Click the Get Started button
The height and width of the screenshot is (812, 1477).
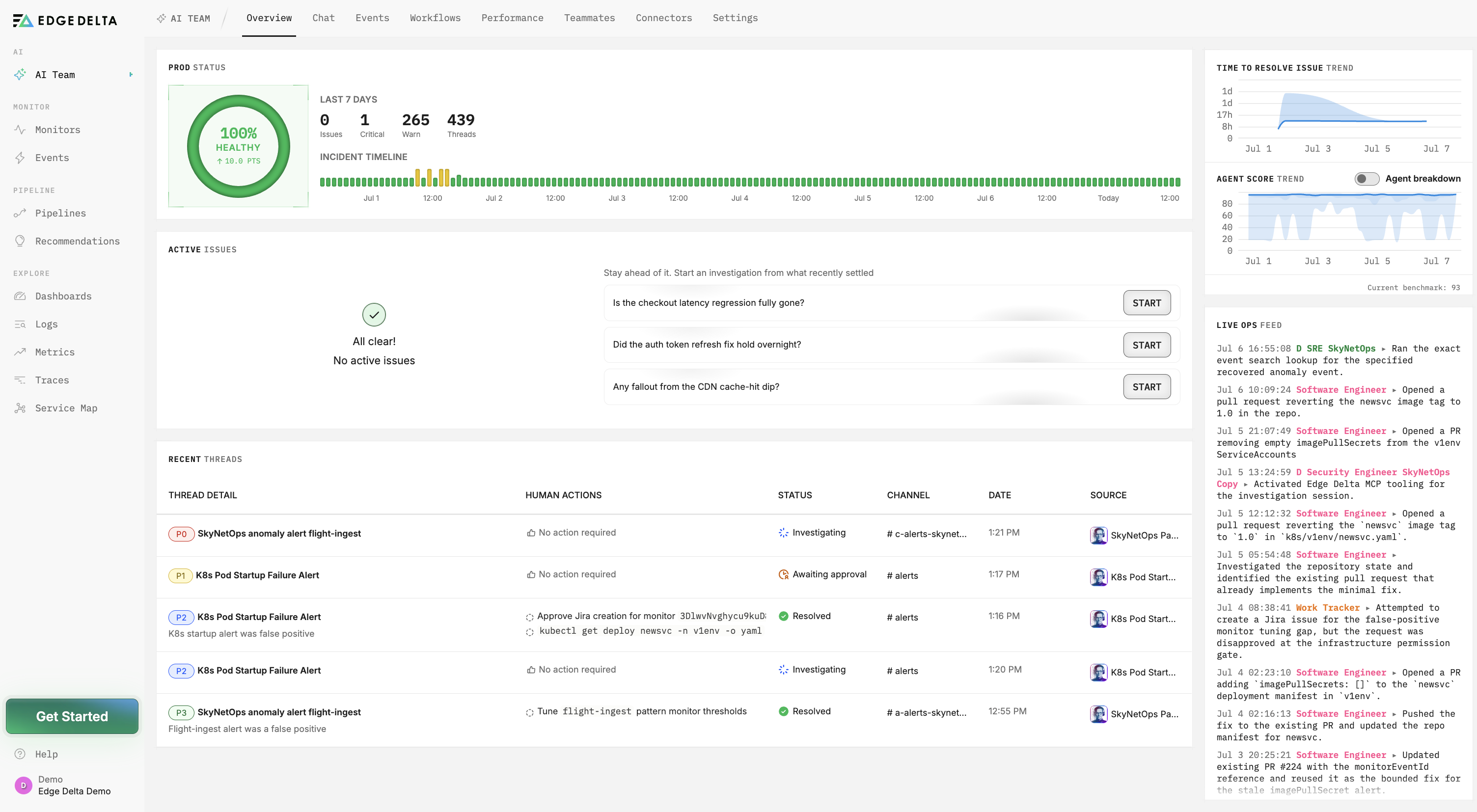(x=72, y=717)
